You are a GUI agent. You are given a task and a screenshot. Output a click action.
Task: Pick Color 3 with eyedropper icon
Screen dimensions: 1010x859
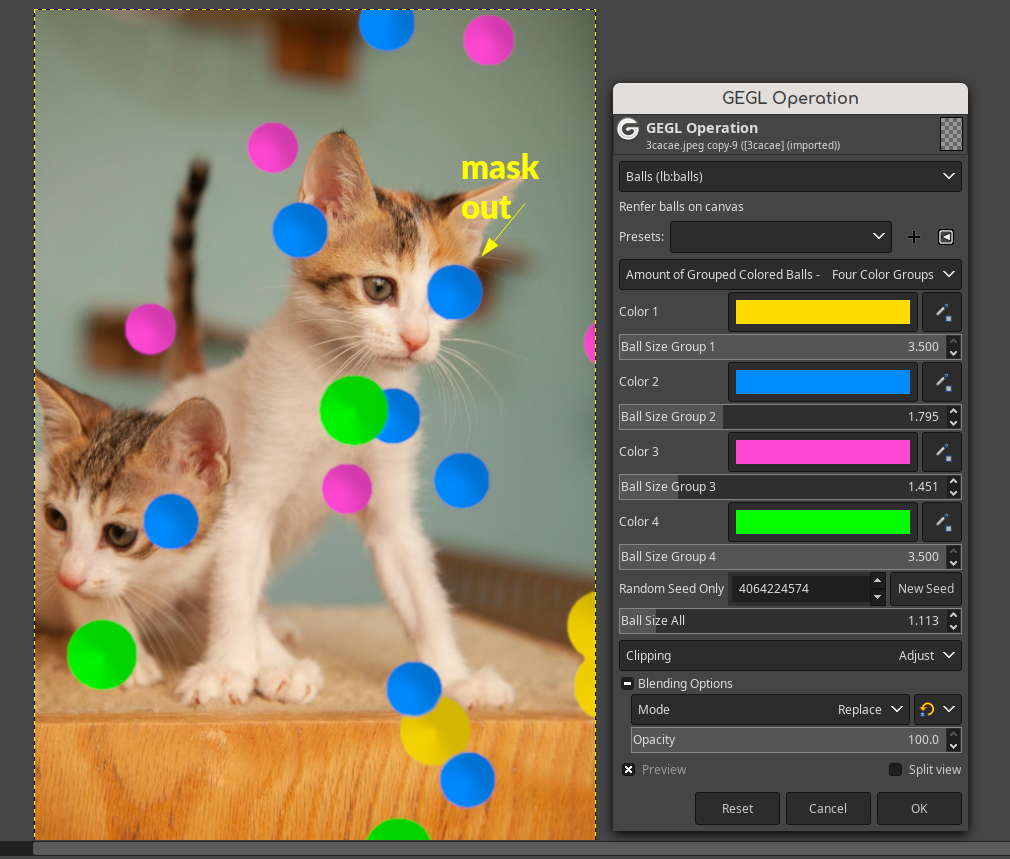point(942,452)
